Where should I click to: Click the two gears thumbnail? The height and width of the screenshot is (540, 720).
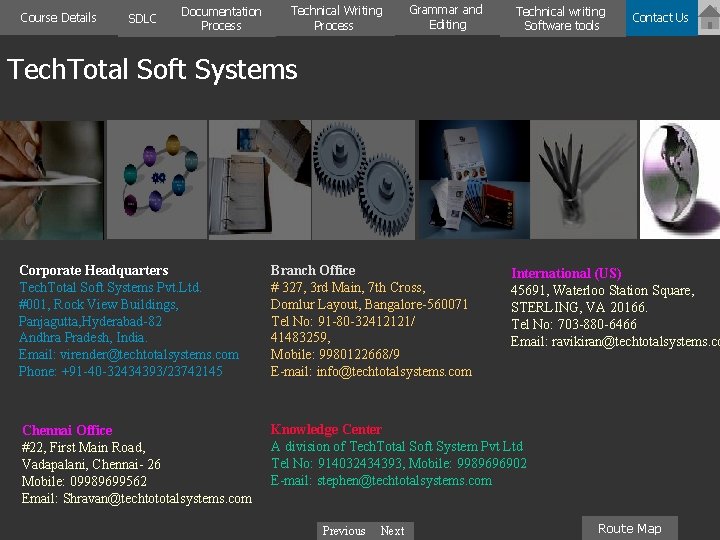click(x=363, y=180)
